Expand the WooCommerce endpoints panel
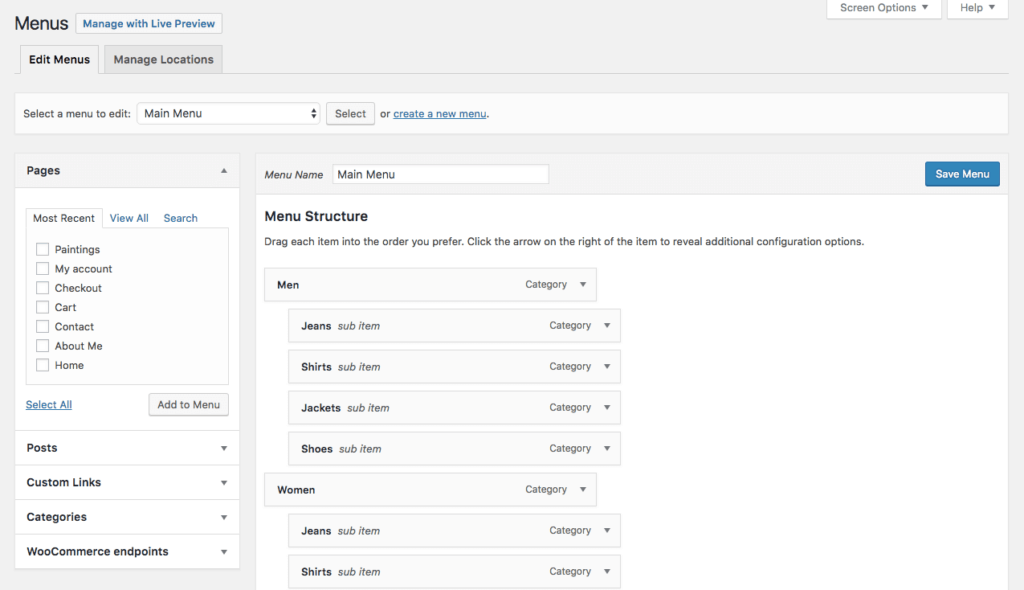 [x=126, y=551]
